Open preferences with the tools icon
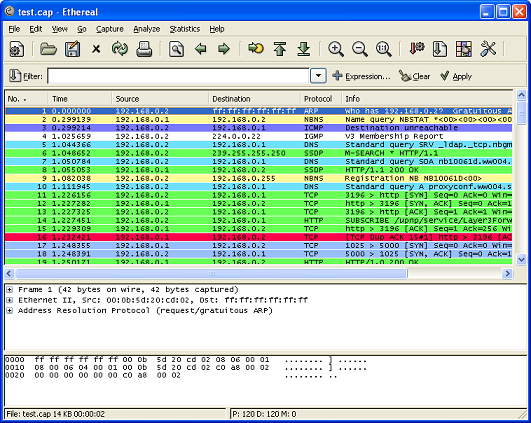 tap(488, 49)
